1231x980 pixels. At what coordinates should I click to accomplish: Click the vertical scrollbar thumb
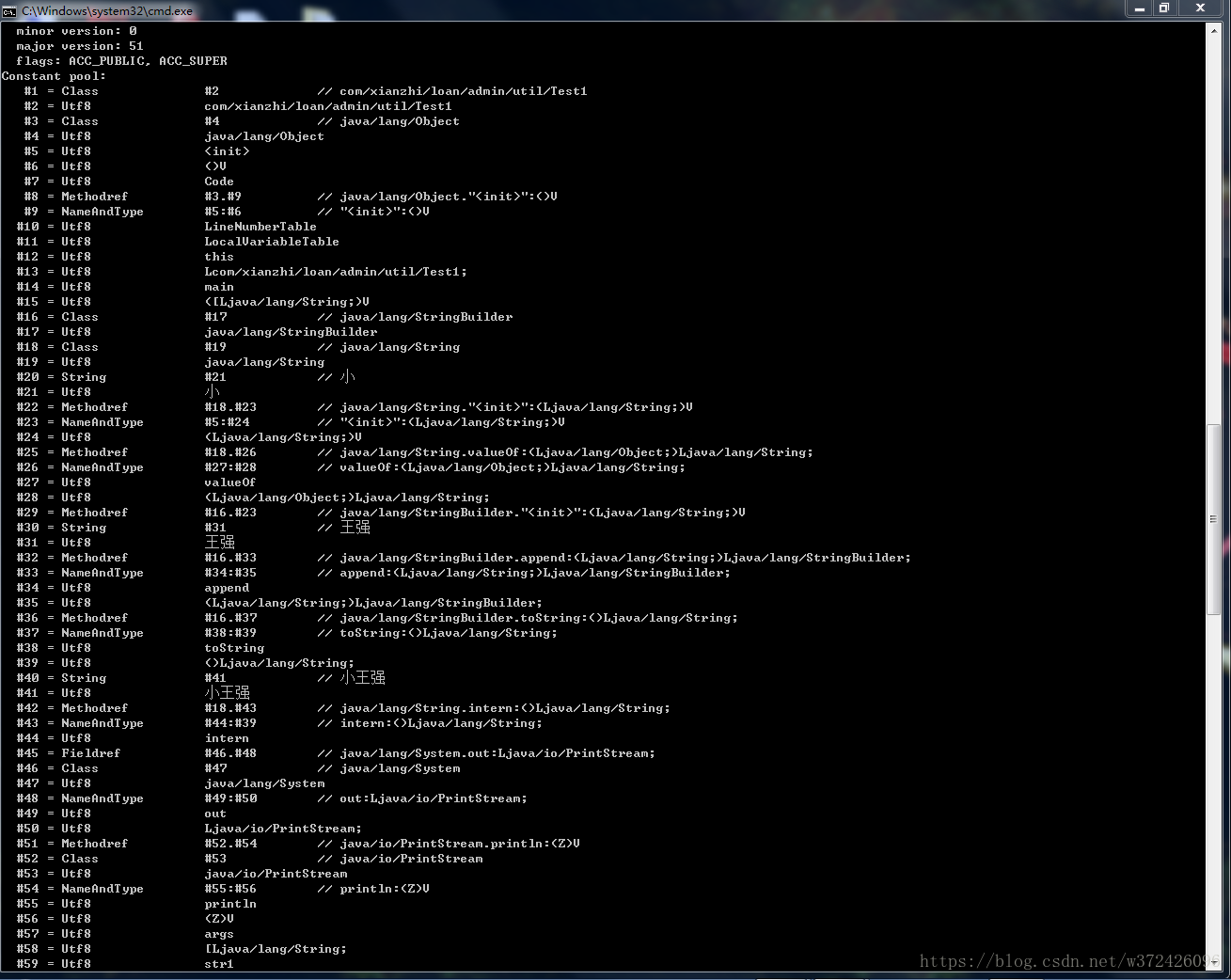point(1213,519)
